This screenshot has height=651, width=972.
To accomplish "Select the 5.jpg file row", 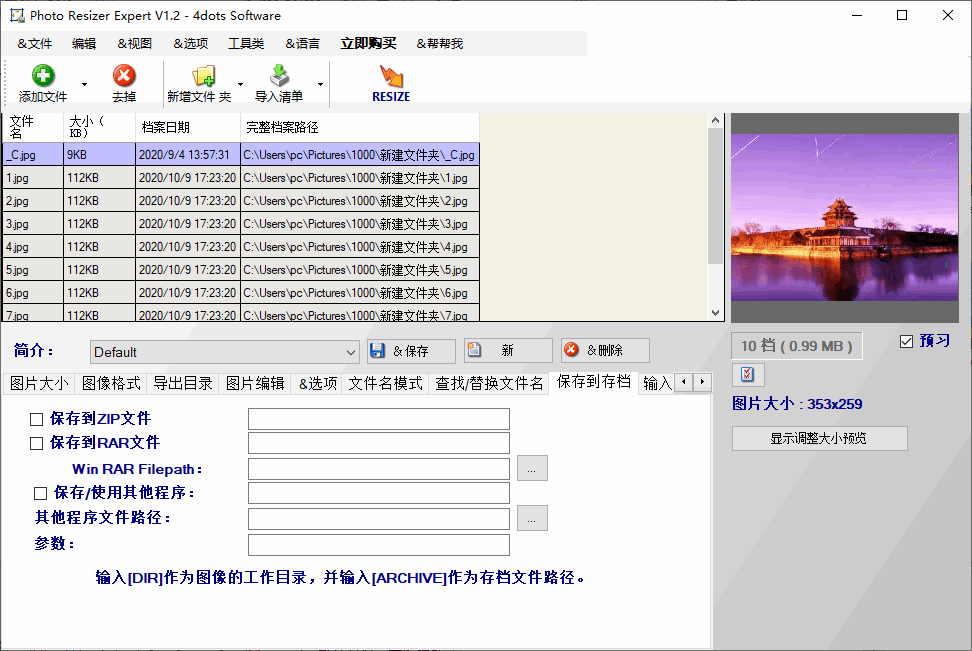I will pos(241,270).
